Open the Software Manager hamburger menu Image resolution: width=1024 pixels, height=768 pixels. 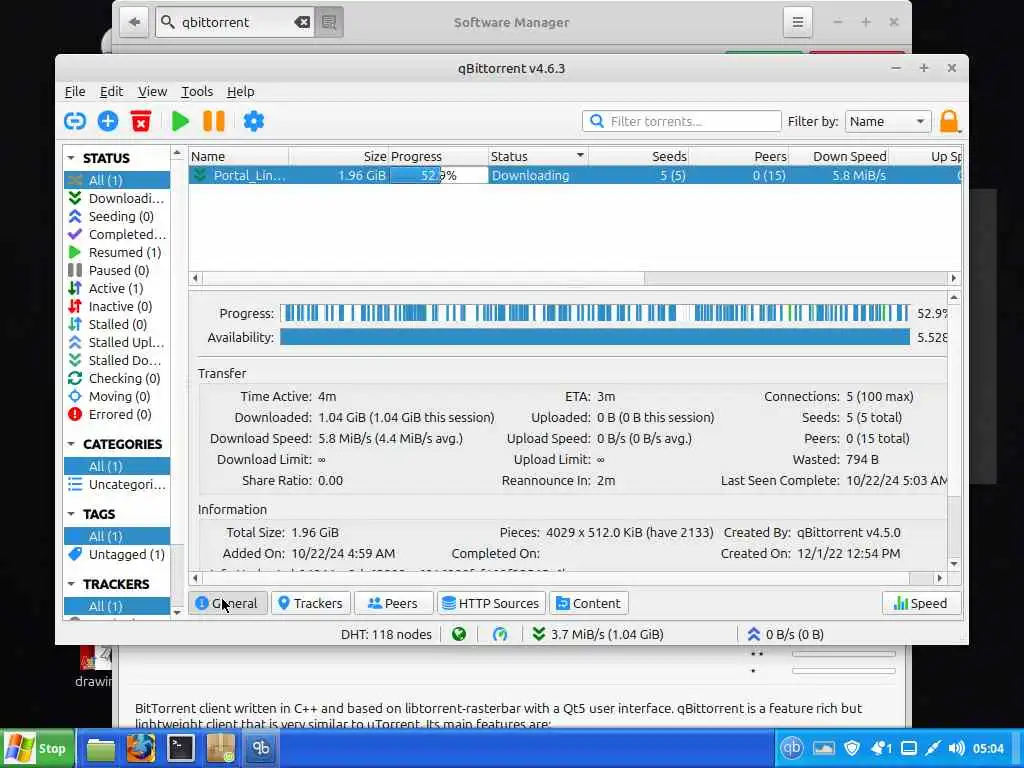click(797, 22)
